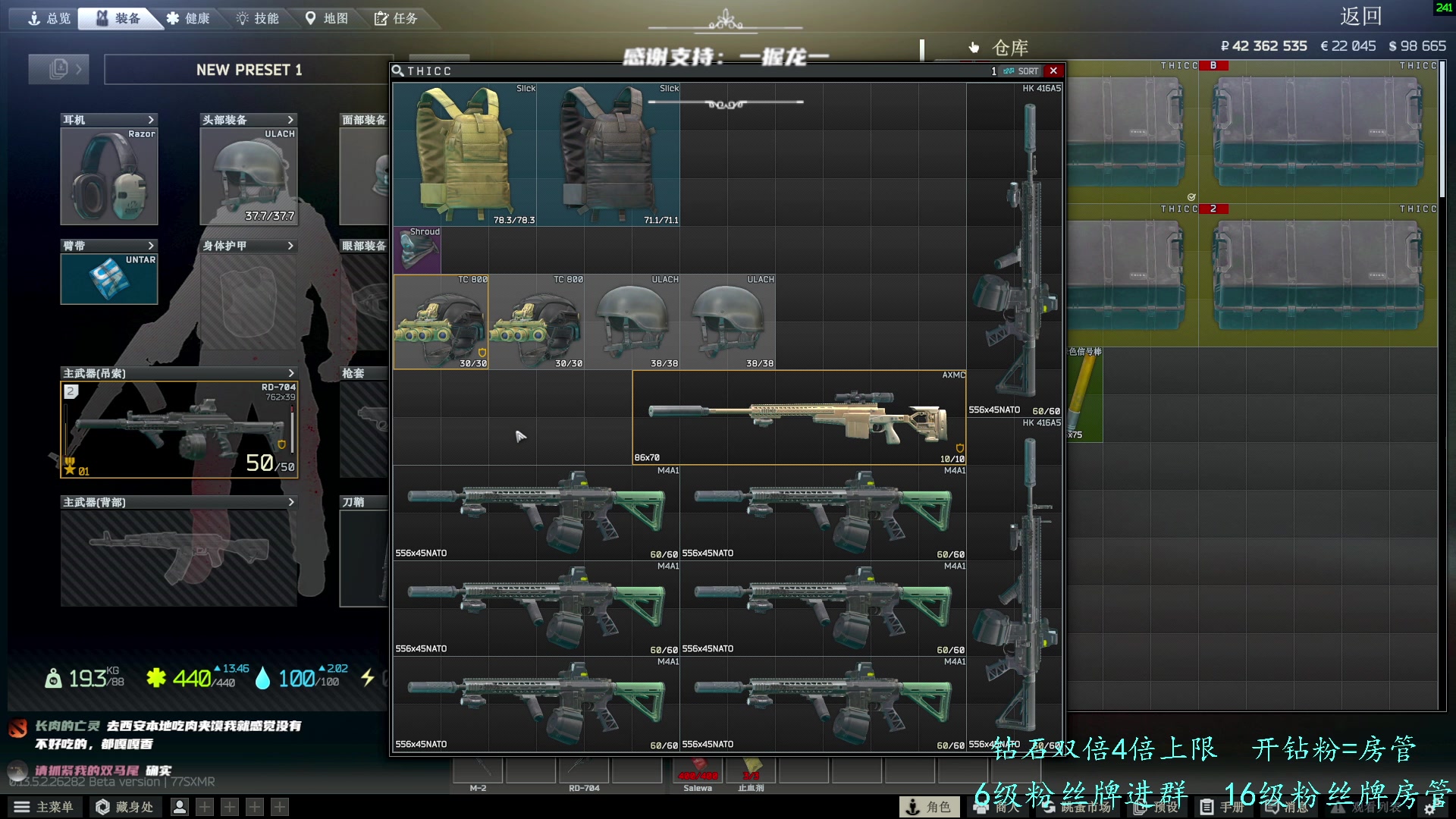The width and height of the screenshot is (1456, 819).
Task: Select the RD-704 rifle in sling slot
Action: pyautogui.click(x=179, y=429)
